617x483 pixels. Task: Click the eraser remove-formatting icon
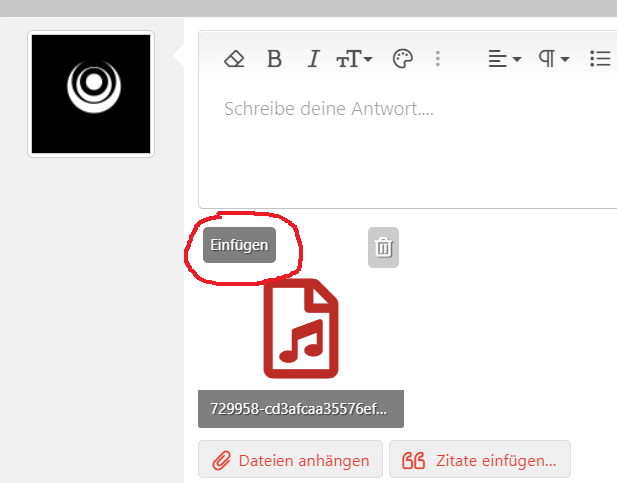[234, 59]
